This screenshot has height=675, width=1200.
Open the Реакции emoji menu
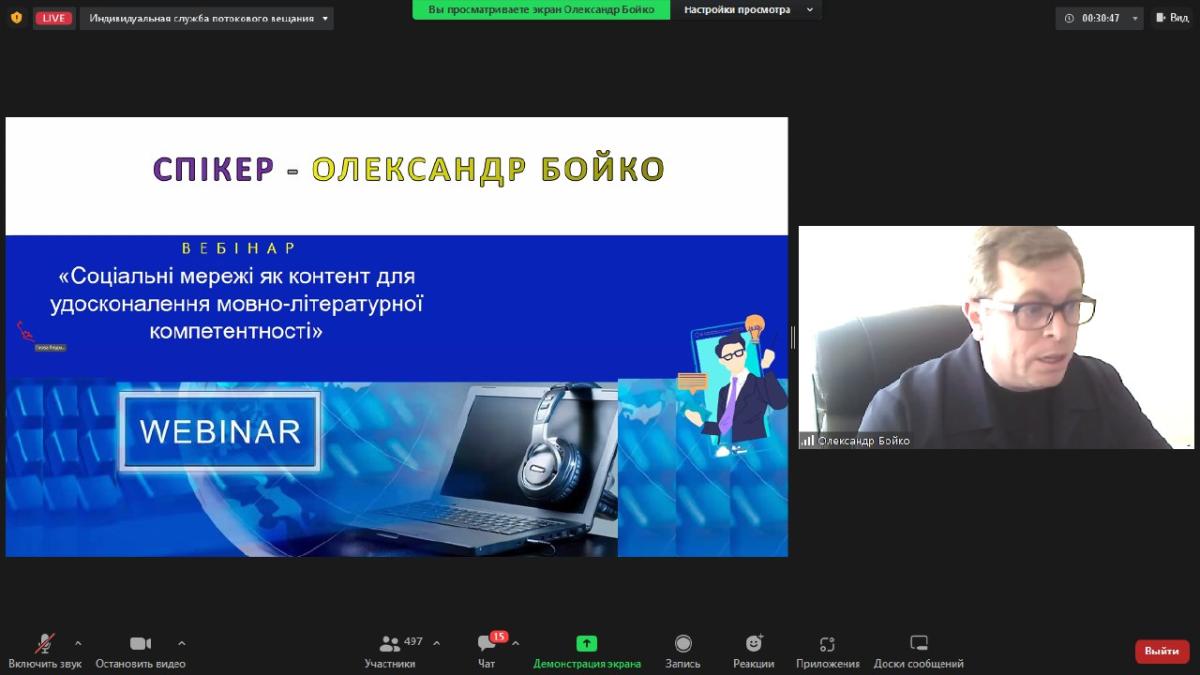[x=753, y=651]
